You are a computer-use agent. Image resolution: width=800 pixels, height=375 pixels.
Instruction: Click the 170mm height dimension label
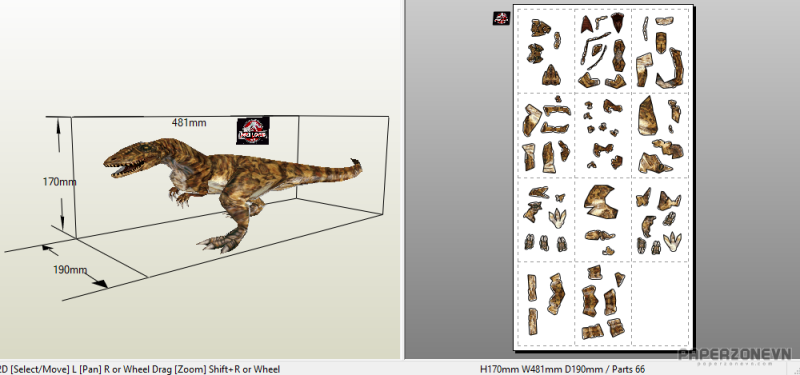pos(59,182)
